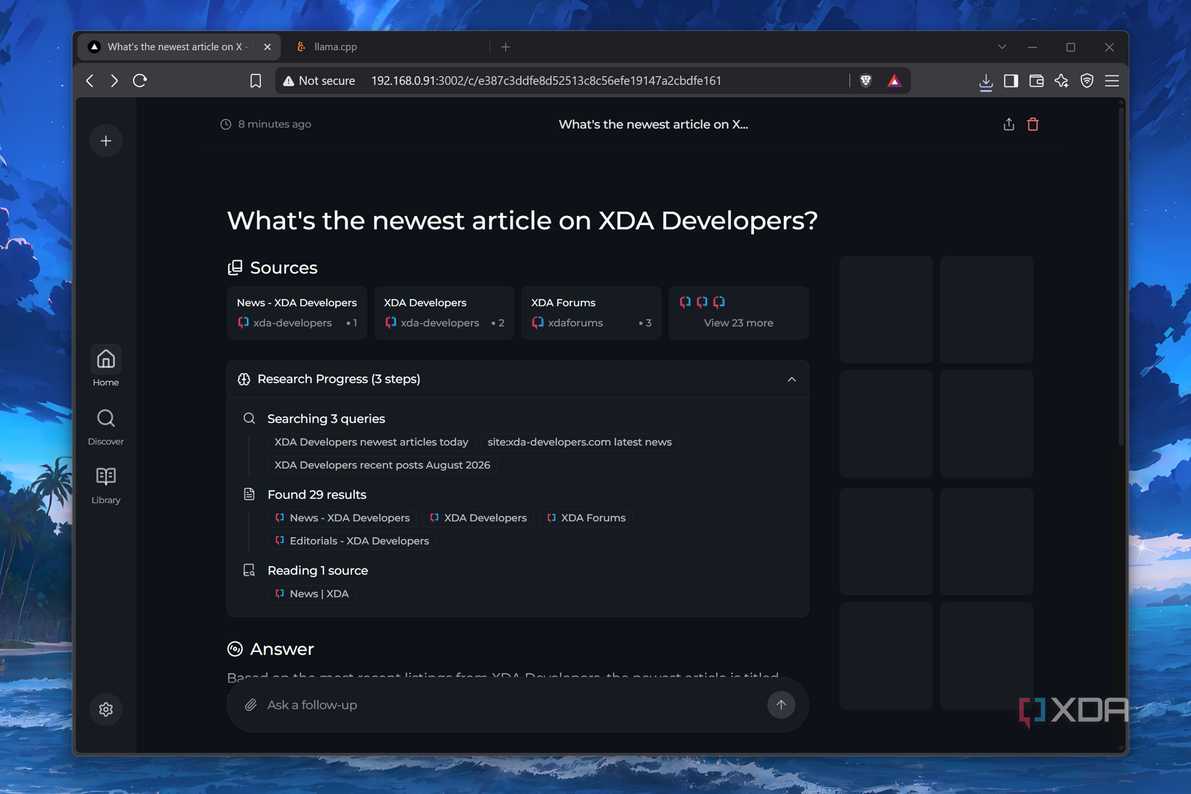Open Leo AI sparkle icon
Image resolution: width=1191 pixels, height=794 pixels.
coord(1061,81)
